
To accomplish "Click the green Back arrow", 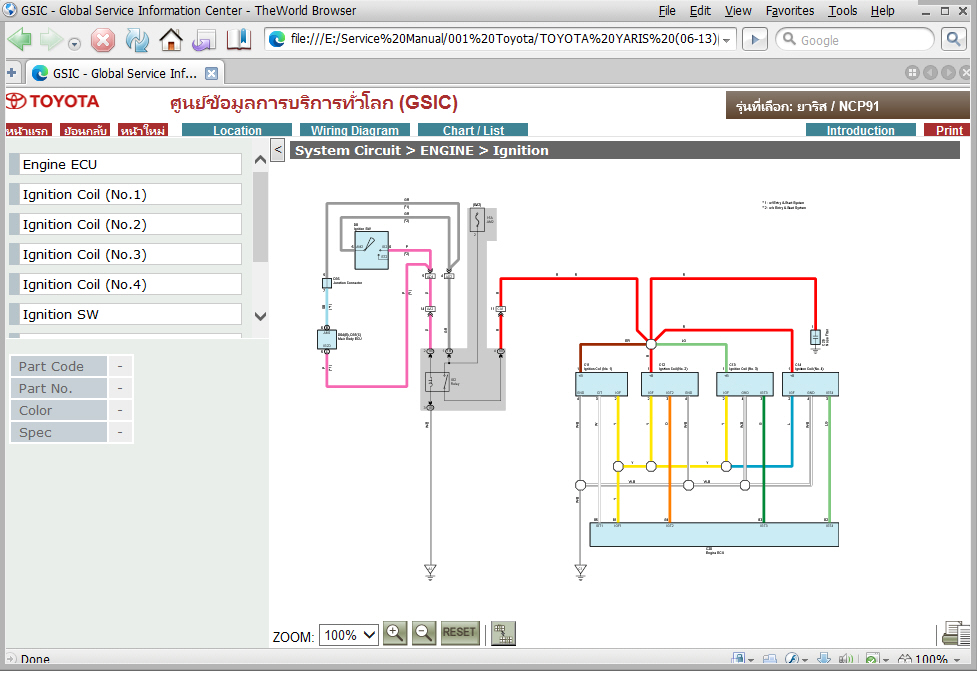I will tap(19, 40).
